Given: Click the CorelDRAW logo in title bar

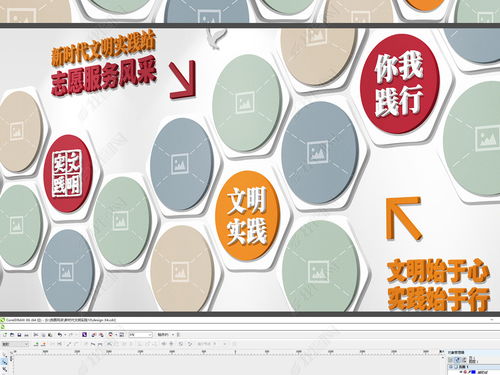Looking at the screenshot, I should [3, 320].
